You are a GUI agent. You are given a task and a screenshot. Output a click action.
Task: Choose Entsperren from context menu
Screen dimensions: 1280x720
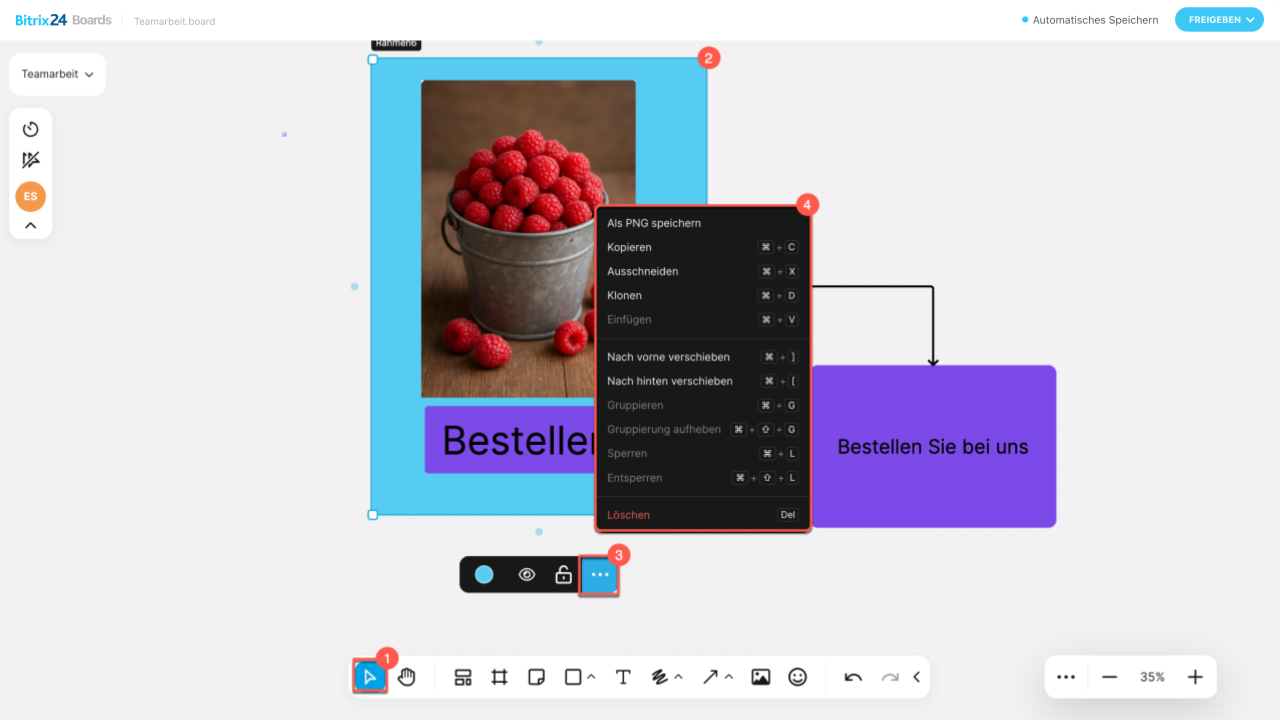[703, 478]
